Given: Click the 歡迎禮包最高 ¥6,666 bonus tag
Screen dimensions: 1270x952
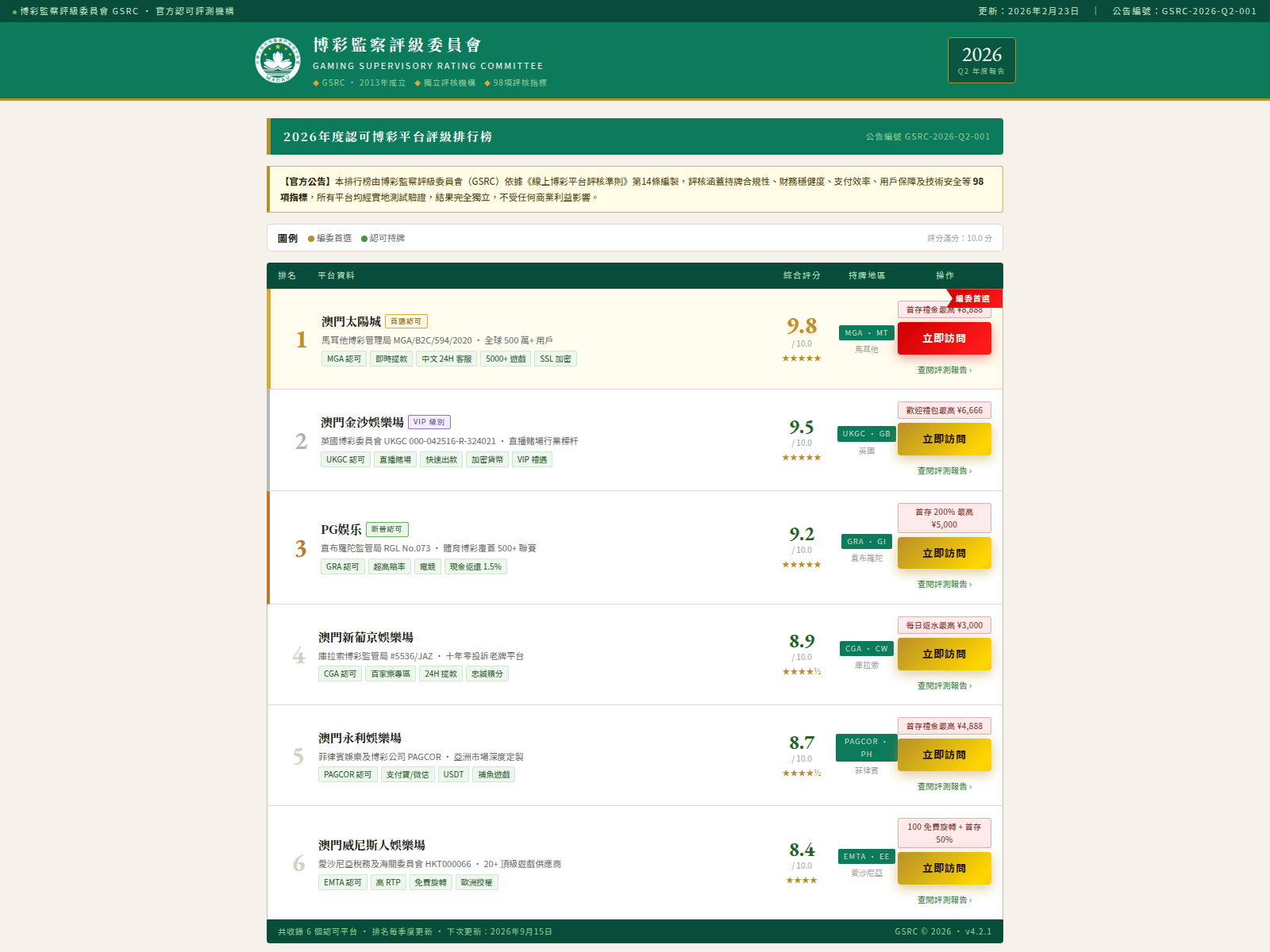Looking at the screenshot, I should coord(945,411).
